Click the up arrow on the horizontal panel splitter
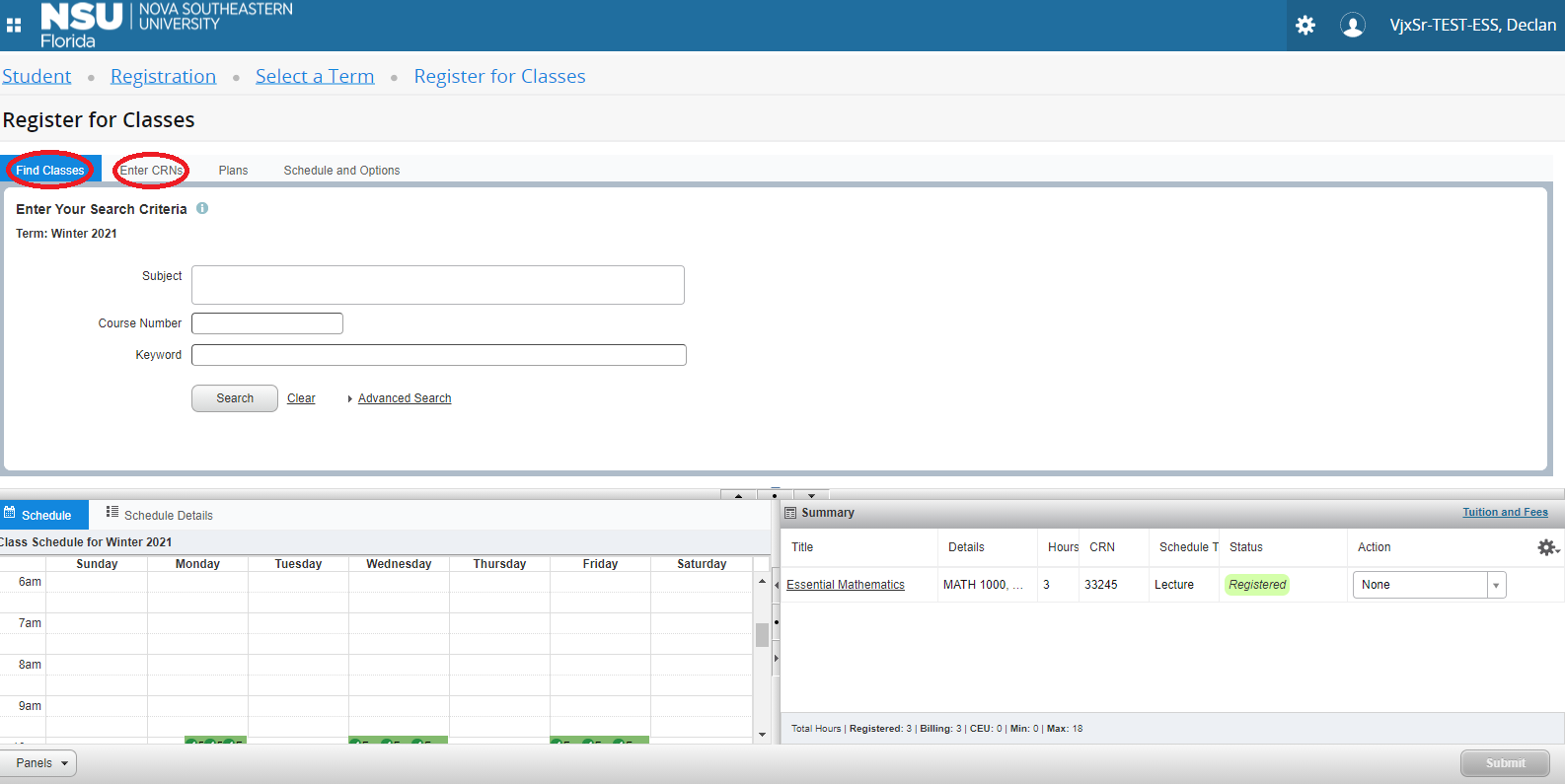The image size is (1565, 784). (x=738, y=495)
